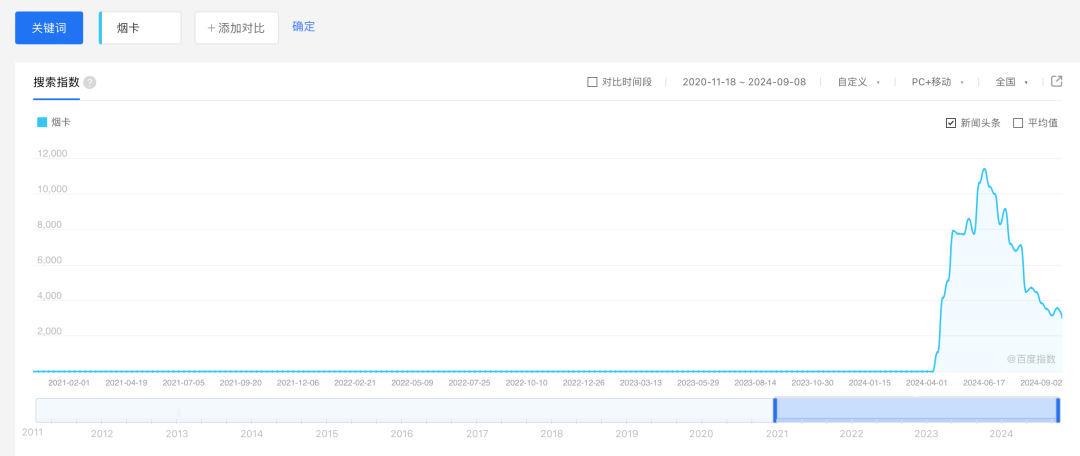Click the 关键词 button
Viewport: 1080px width, 456px height.
pyautogui.click(x=48, y=28)
